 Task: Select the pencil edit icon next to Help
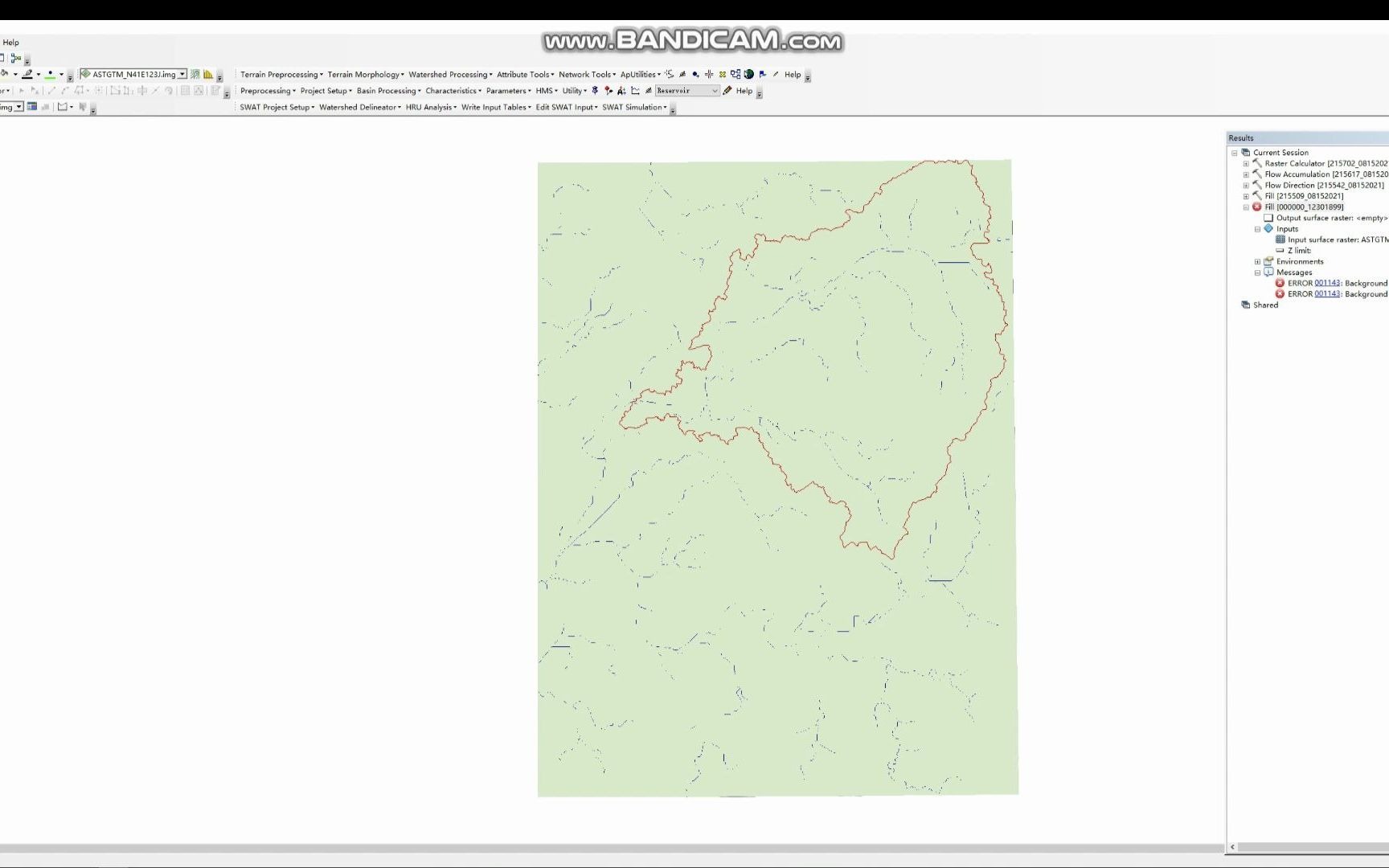[774, 74]
